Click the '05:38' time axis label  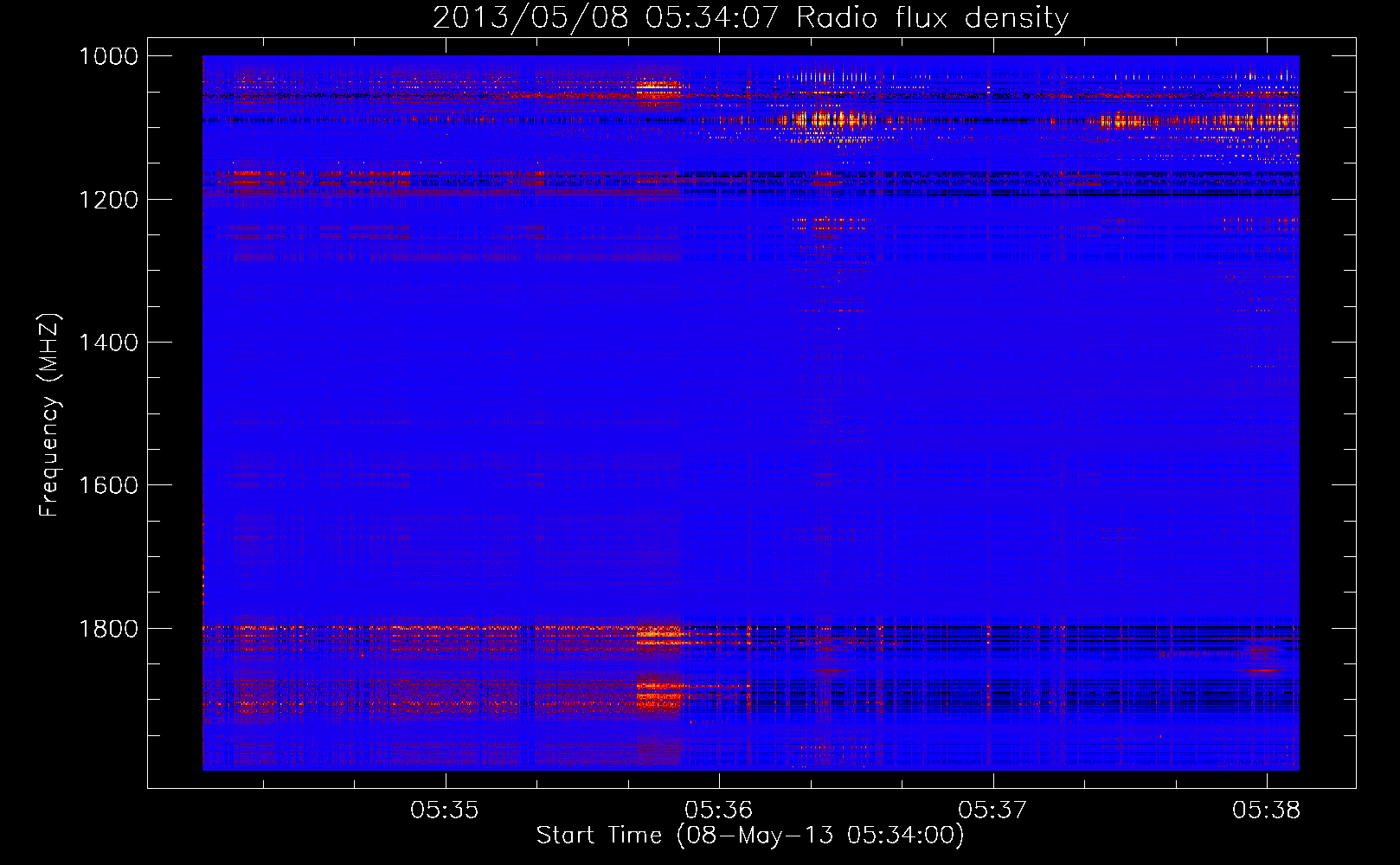[1267, 810]
